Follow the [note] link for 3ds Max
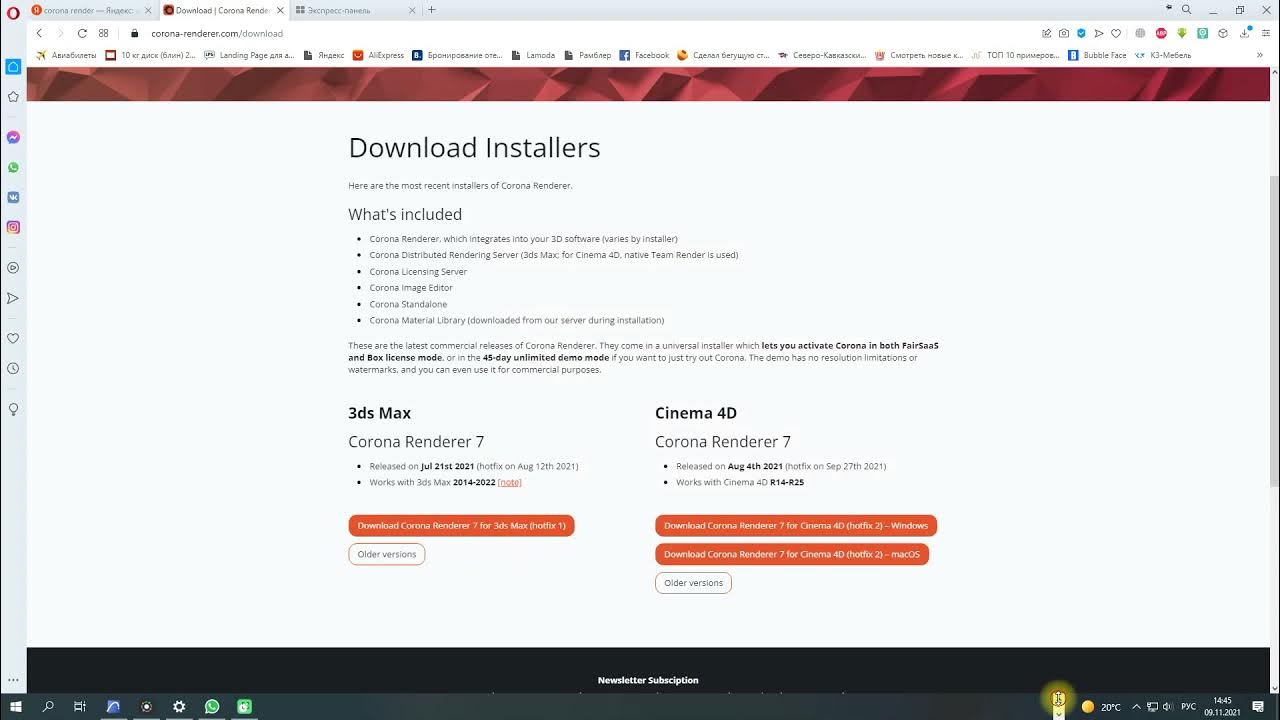The height and width of the screenshot is (720, 1280). tap(509, 482)
